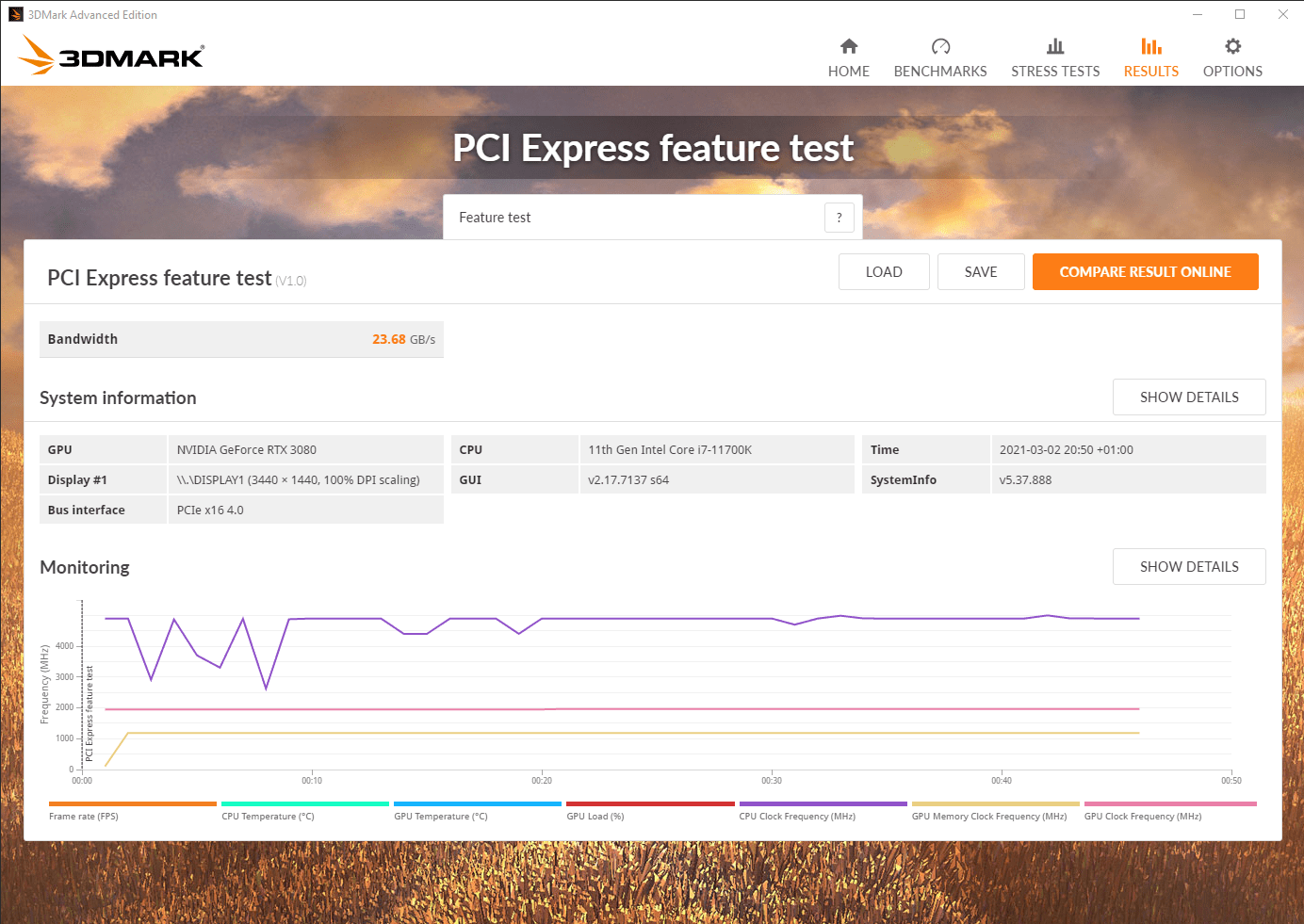Show details for Monitoring section

tap(1189, 567)
